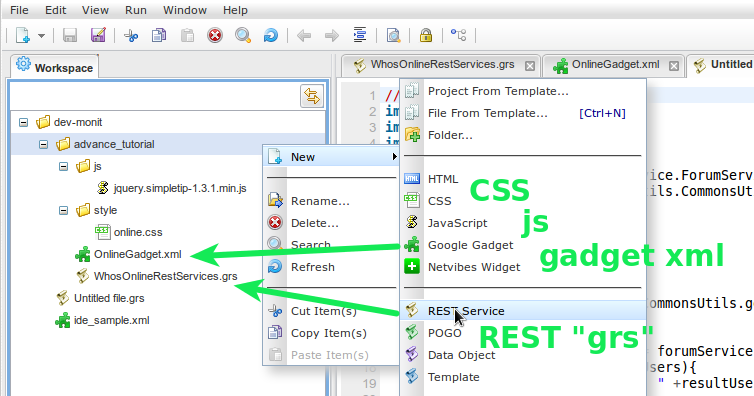Close the OnlineGadget.xml tab
This screenshot has width=754, height=396.
coord(674,66)
